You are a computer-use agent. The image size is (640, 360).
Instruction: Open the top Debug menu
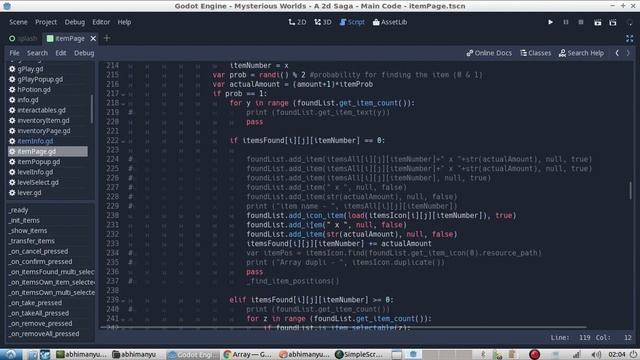[x=75, y=22]
